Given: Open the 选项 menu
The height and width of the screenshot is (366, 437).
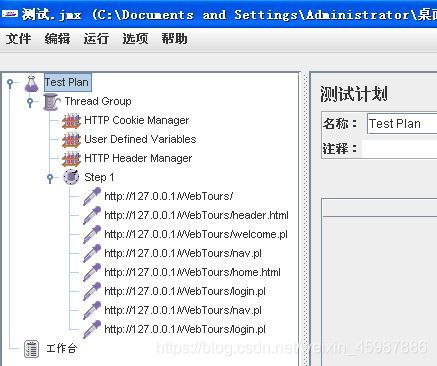Looking at the screenshot, I should pos(135,39).
